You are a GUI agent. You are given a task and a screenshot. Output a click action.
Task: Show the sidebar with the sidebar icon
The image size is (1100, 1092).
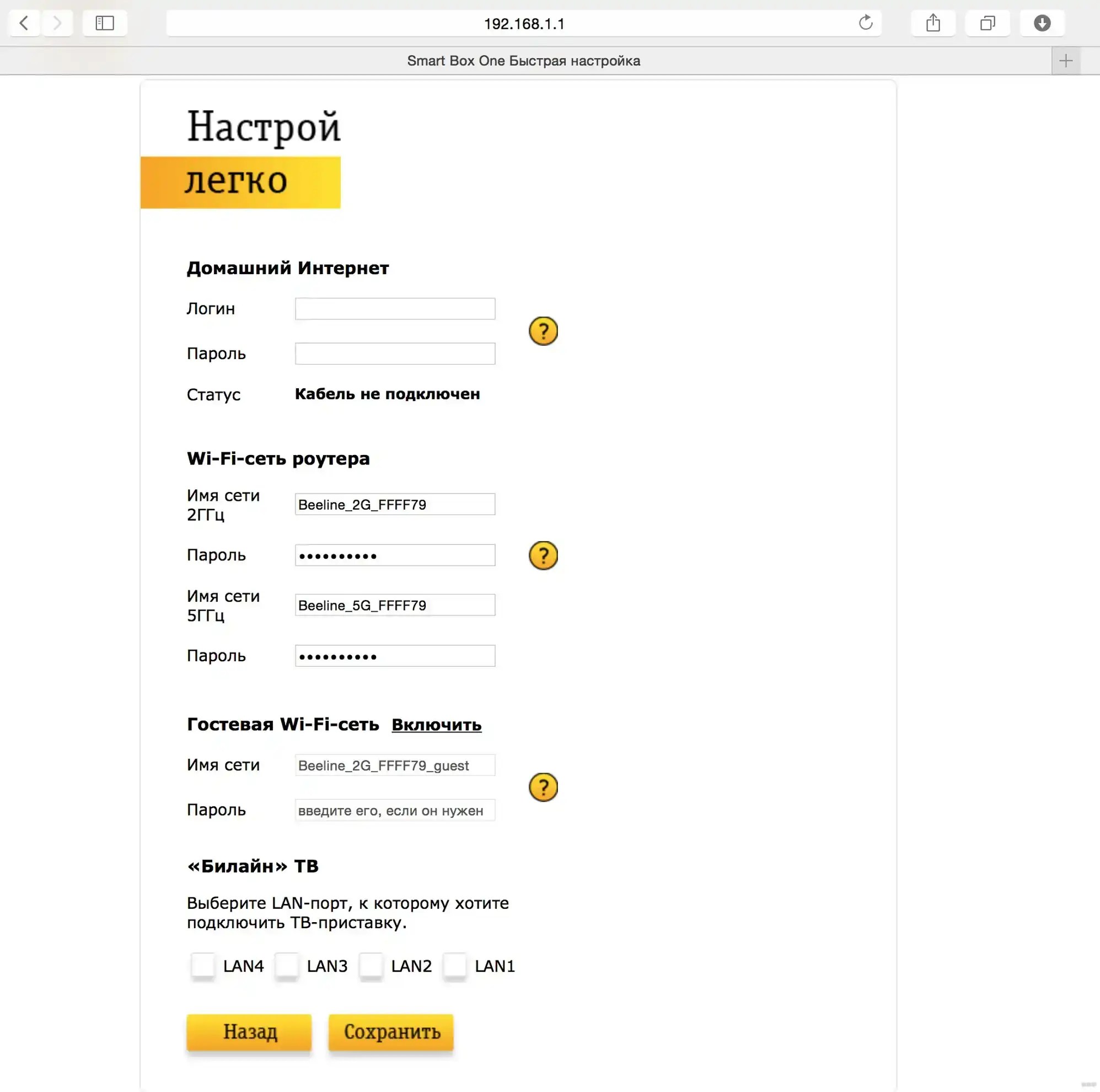click(x=105, y=23)
